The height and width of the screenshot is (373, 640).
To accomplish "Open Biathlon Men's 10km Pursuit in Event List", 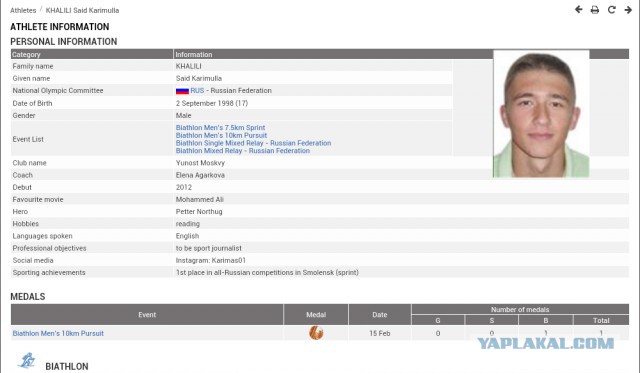I will 221,135.
